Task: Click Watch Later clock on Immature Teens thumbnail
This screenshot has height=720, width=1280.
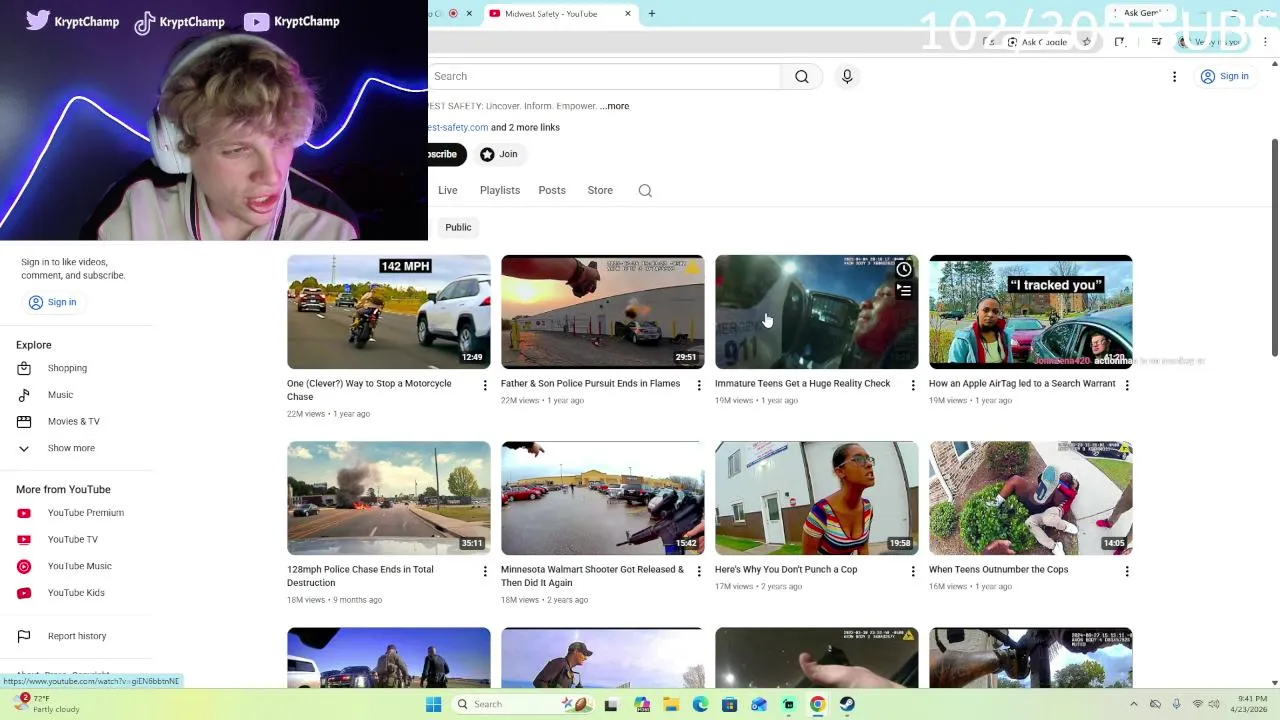Action: tap(904, 269)
